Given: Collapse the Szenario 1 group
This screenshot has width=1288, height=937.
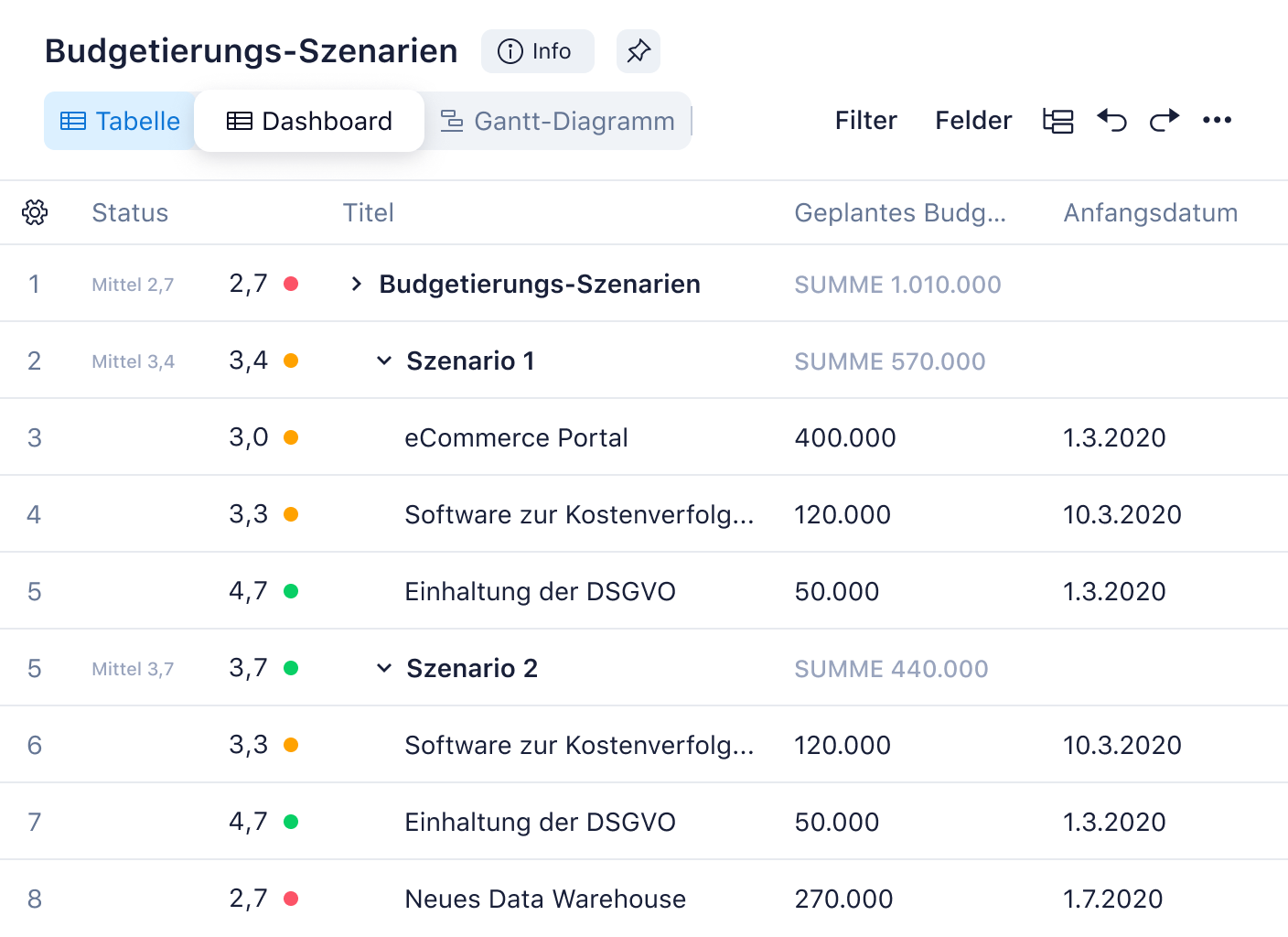Looking at the screenshot, I should point(384,361).
